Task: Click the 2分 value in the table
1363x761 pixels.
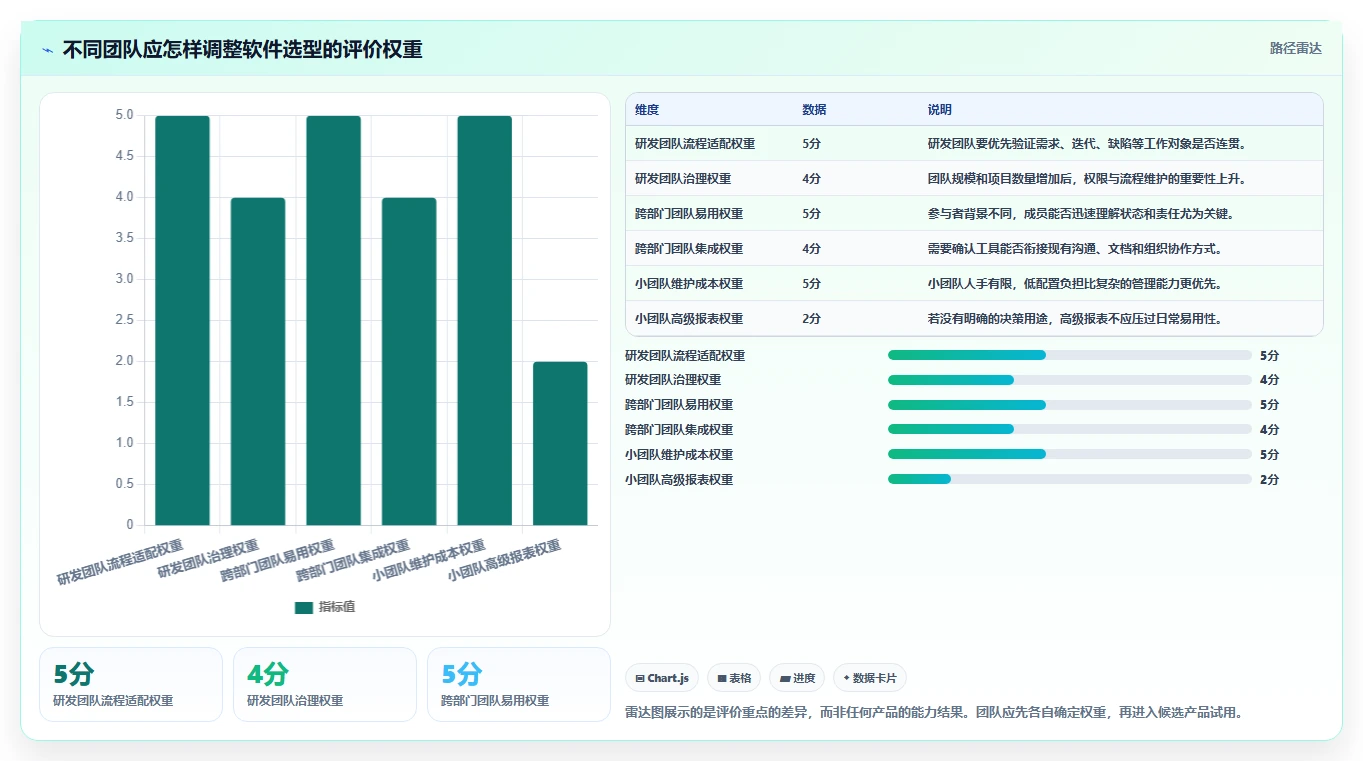Action: 811,319
